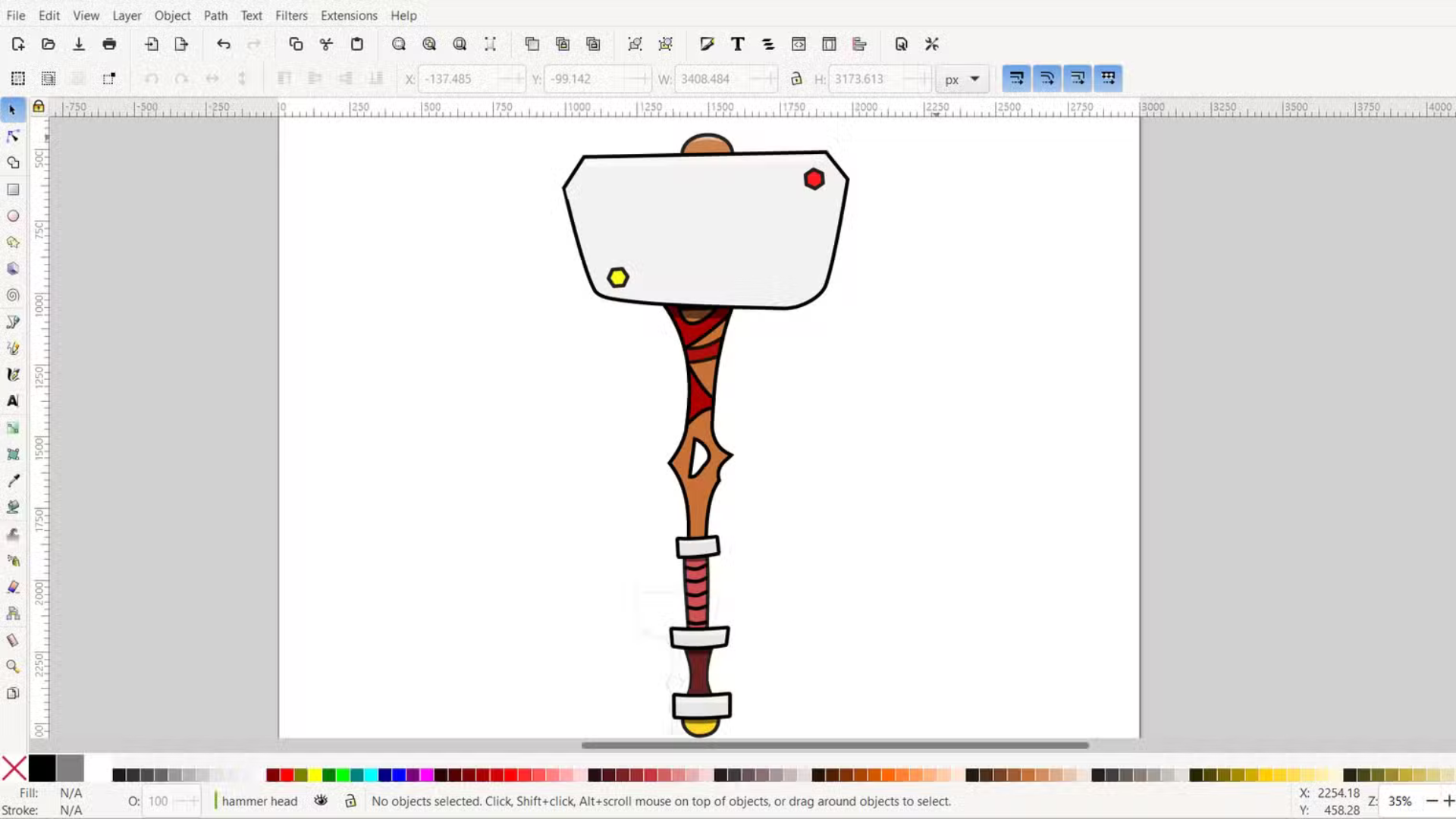Toggle hammer head layer lock
This screenshot has height=819, width=1456.
350,801
